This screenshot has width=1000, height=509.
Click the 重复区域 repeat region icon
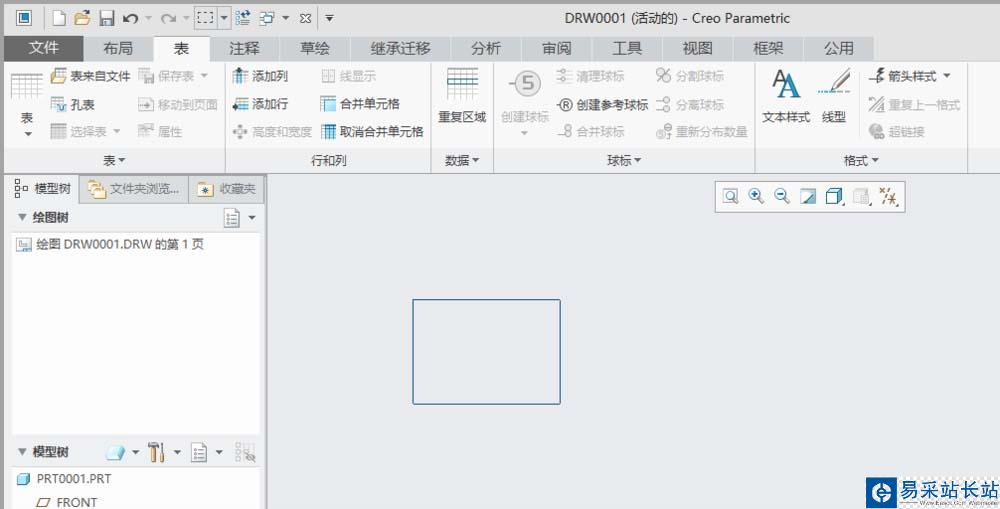462,84
